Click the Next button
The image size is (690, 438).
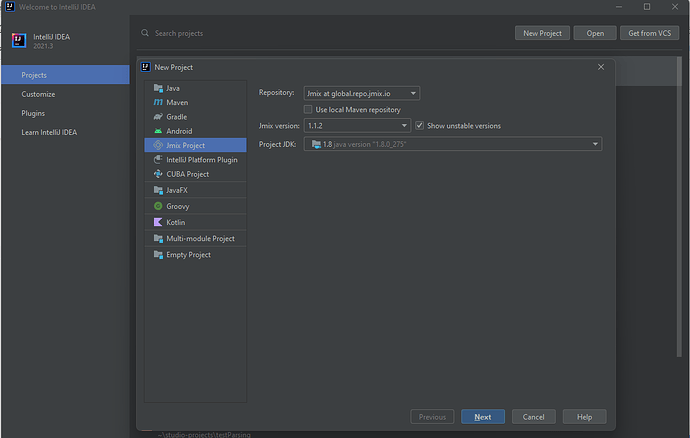click(x=483, y=416)
